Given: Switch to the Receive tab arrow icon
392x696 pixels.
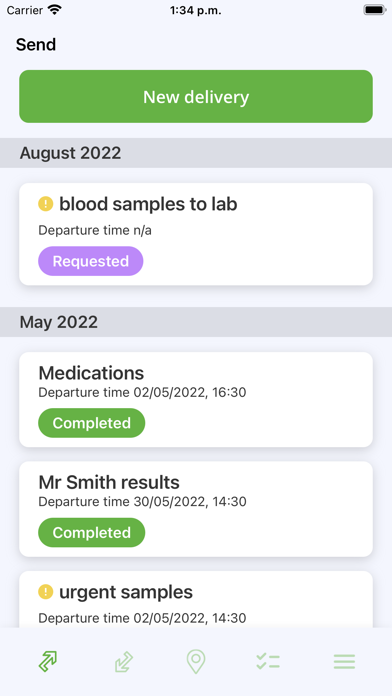Looking at the screenshot, I should click(123, 661).
